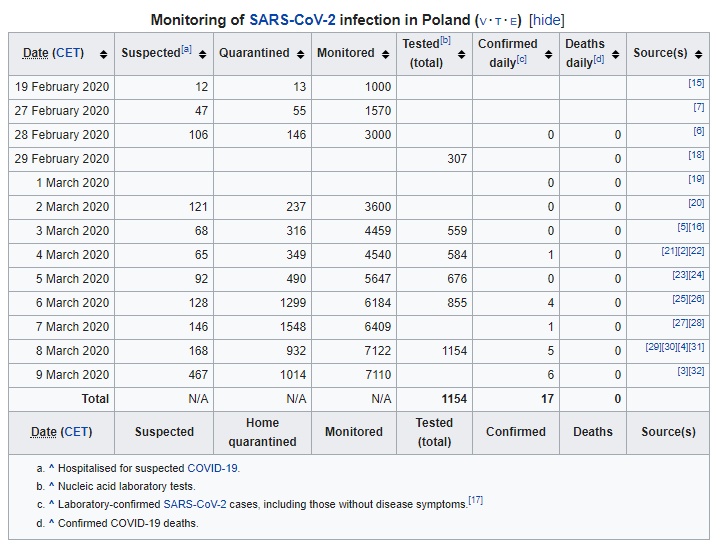The image size is (717, 545).
Task: Open reference [5] in 3 March row
Action: [x=683, y=227]
